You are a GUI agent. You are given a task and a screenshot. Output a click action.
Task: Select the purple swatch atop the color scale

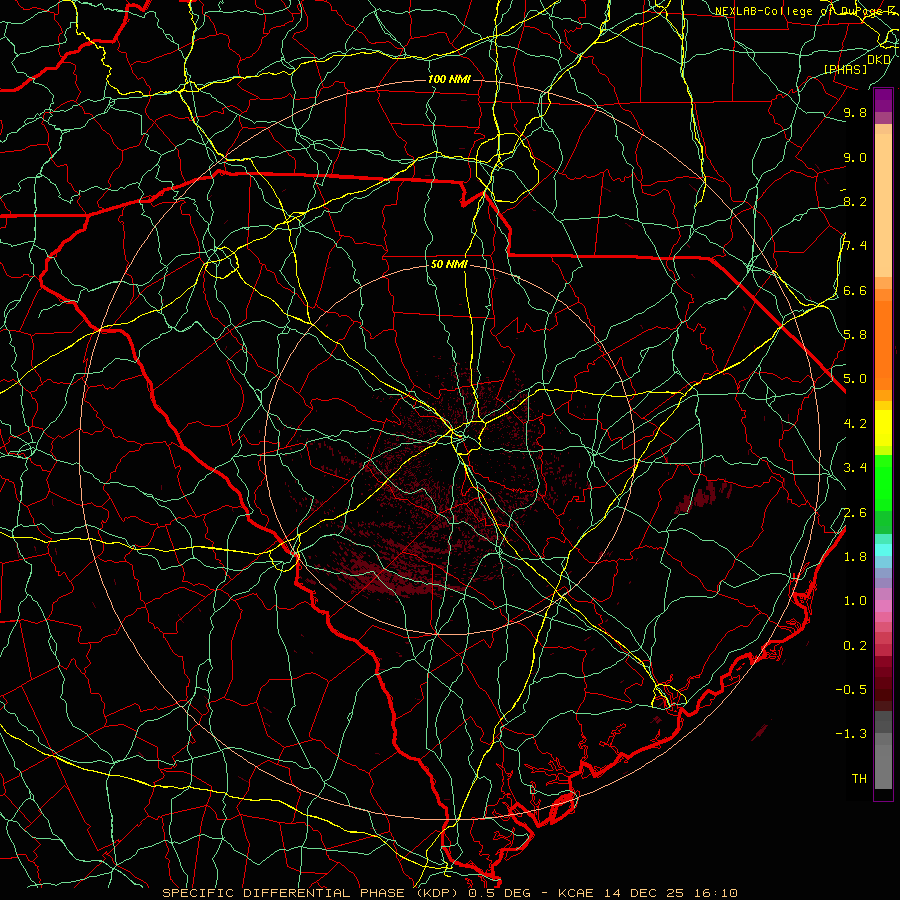[x=883, y=100]
